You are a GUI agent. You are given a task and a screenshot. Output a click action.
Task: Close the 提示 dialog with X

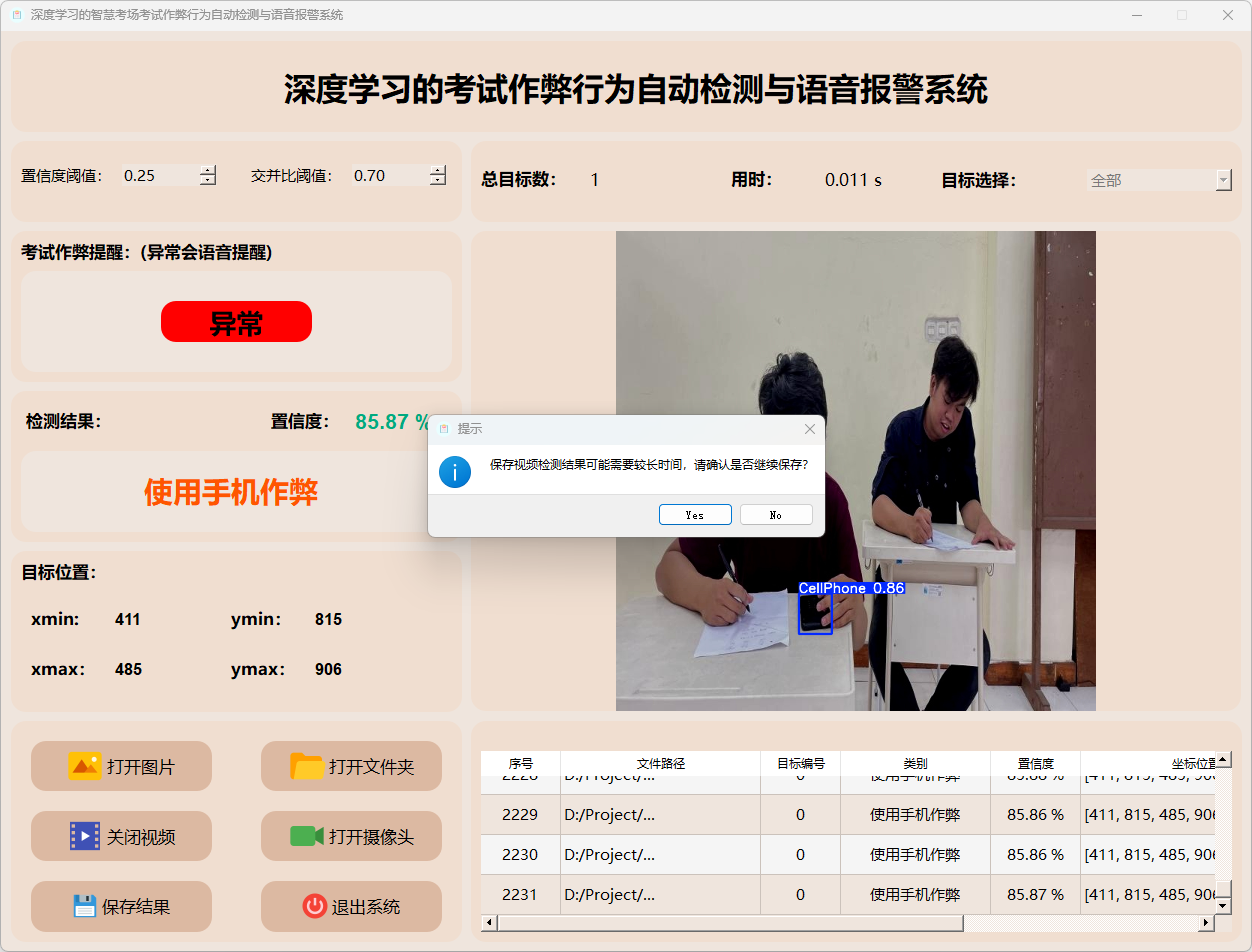coord(810,429)
